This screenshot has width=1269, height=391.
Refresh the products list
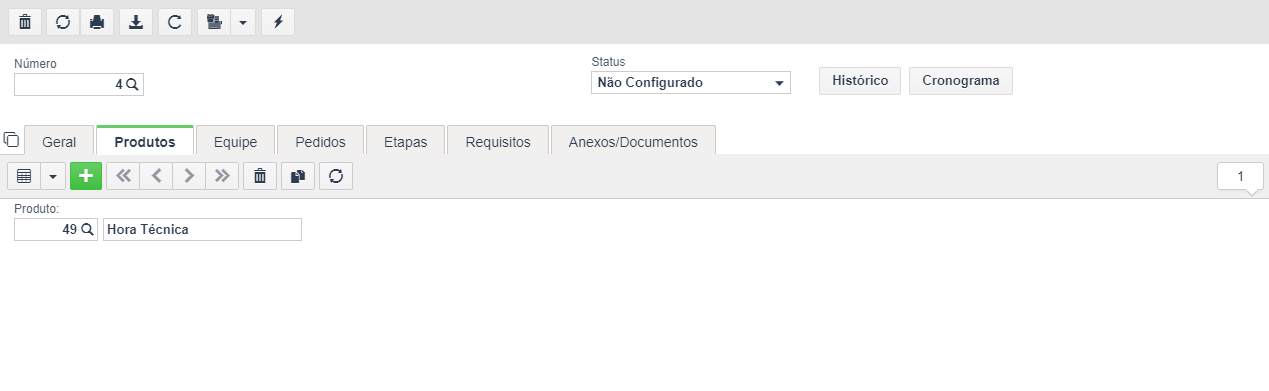336,176
